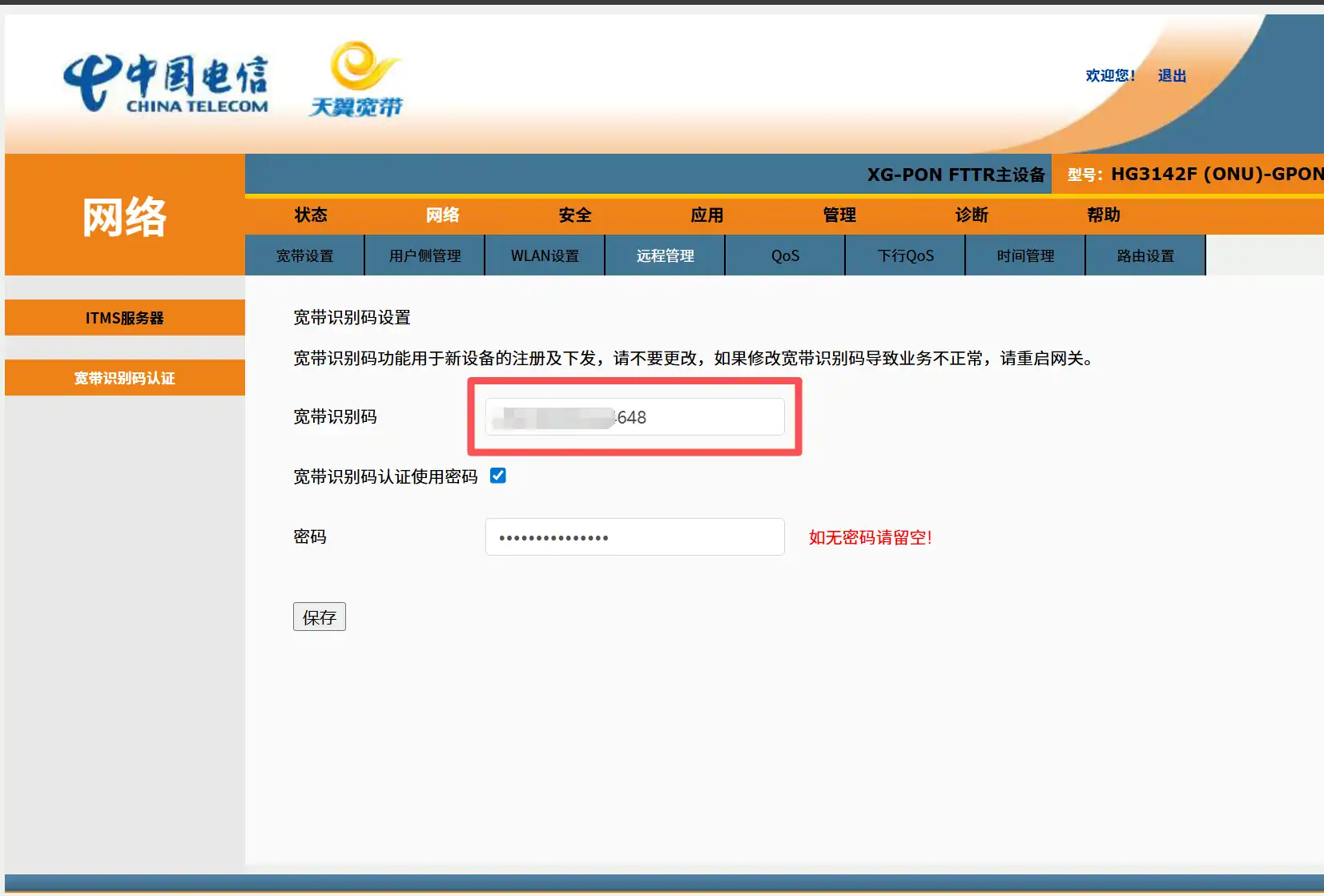Select ITMS服务器 in the sidebar
The image size is (1324, 896).
point(124,318)
